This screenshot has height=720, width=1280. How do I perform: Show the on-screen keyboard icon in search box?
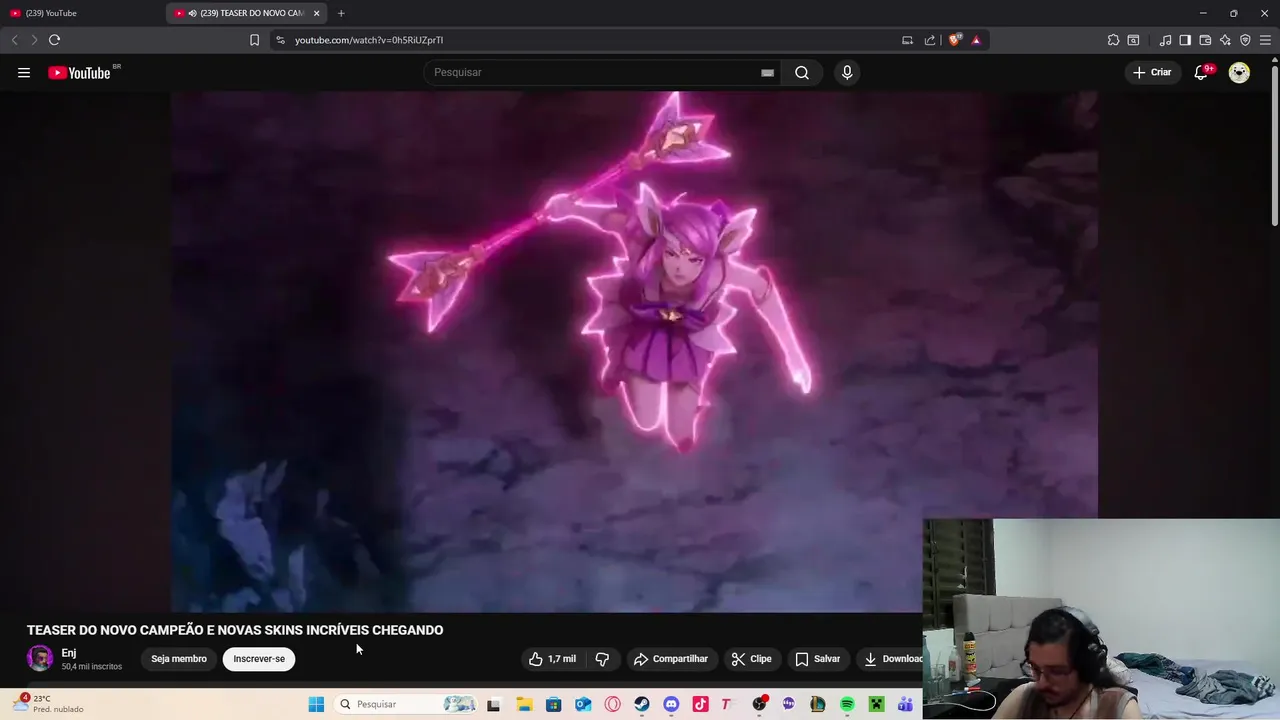pos(767,72)
